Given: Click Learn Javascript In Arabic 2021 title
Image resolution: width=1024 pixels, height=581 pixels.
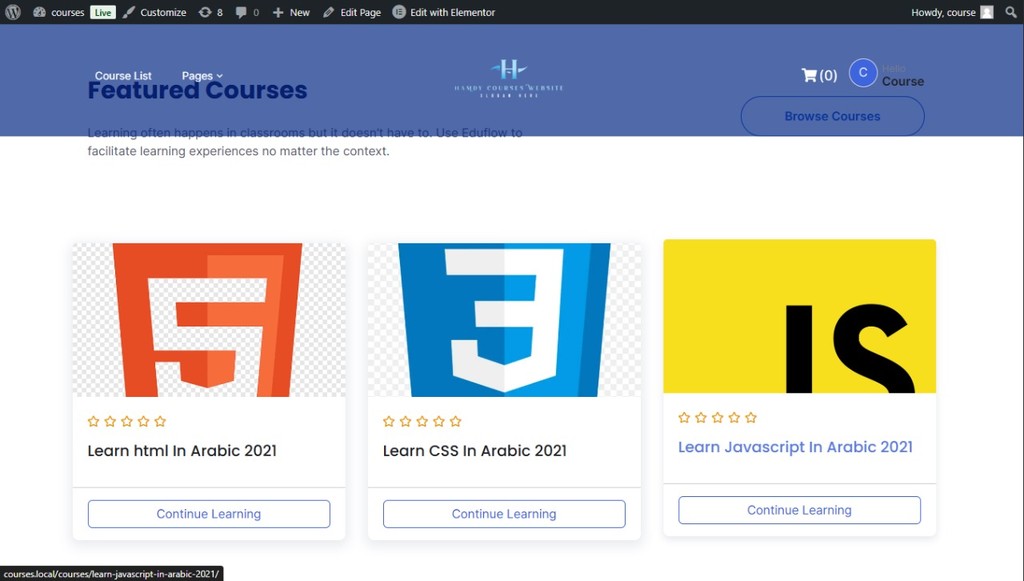Looking at the screenshot, I should 795,447.
